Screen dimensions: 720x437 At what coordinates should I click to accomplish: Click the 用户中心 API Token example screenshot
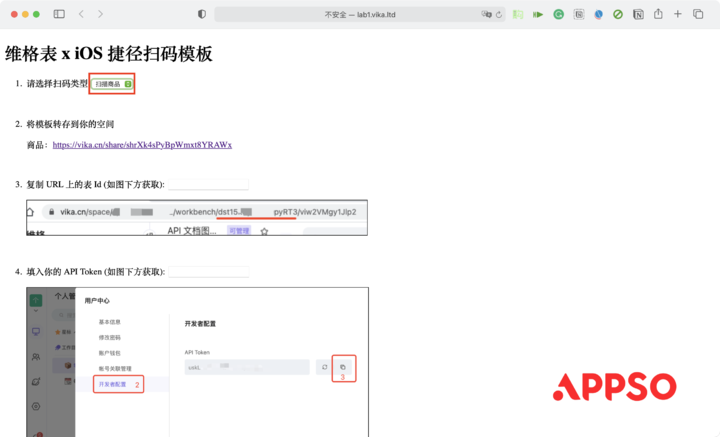pos(197,362)
